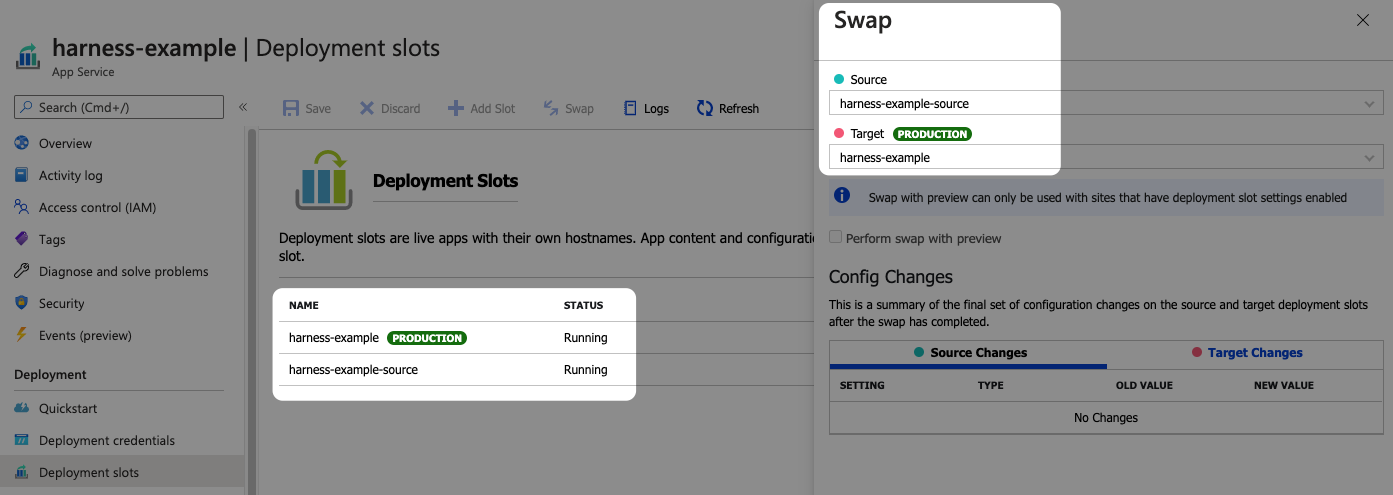Click the Tags icon in sidebar

pyautogui.click(x=22, y=239)
